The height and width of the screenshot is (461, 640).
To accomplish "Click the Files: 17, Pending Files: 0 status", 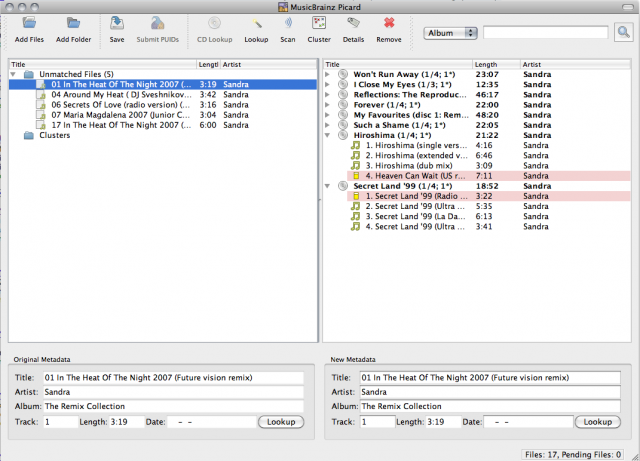I will click(x=573, y=454).
